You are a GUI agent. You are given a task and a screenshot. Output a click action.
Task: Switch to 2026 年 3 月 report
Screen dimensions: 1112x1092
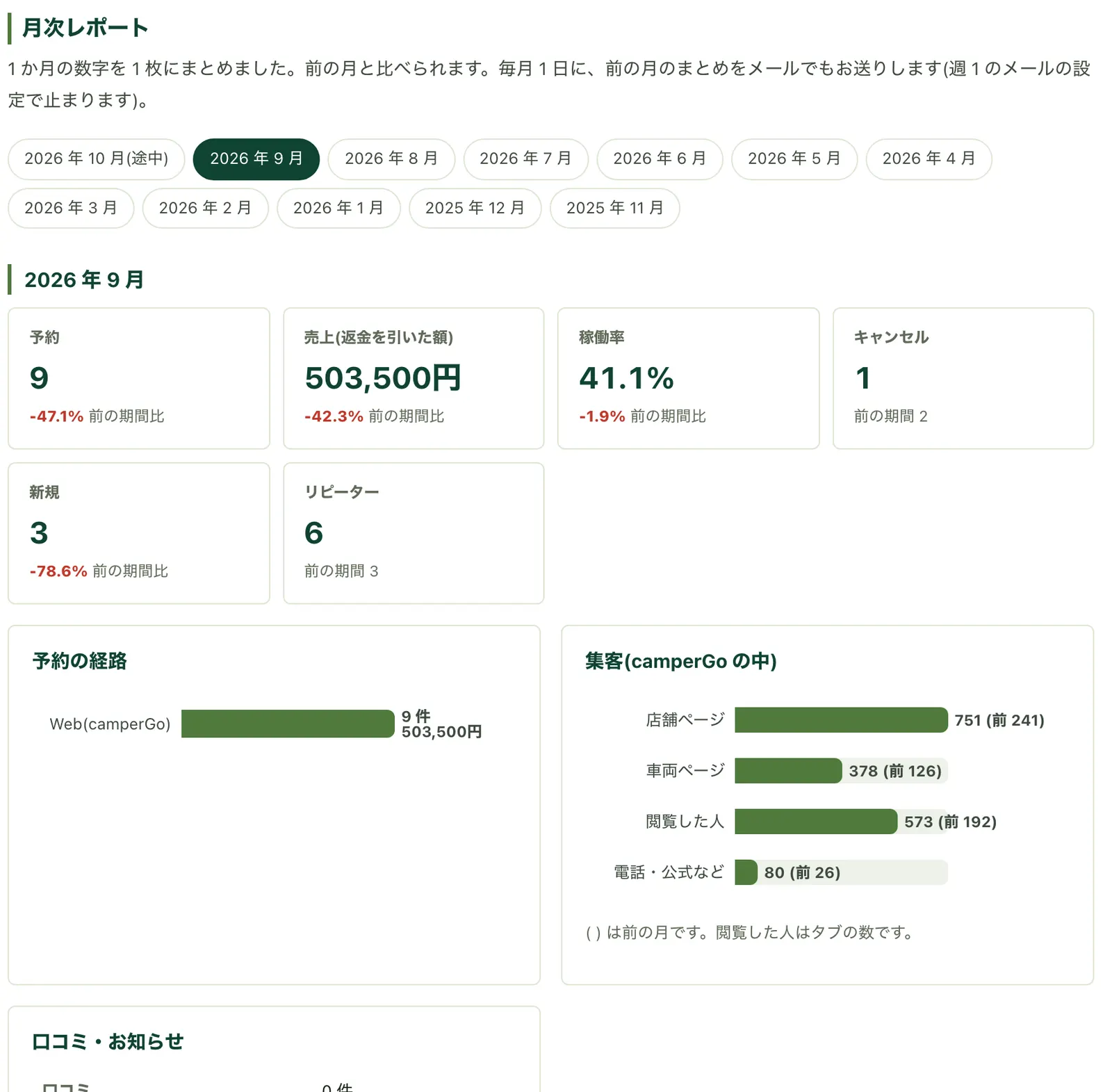[x=71, y=209]
